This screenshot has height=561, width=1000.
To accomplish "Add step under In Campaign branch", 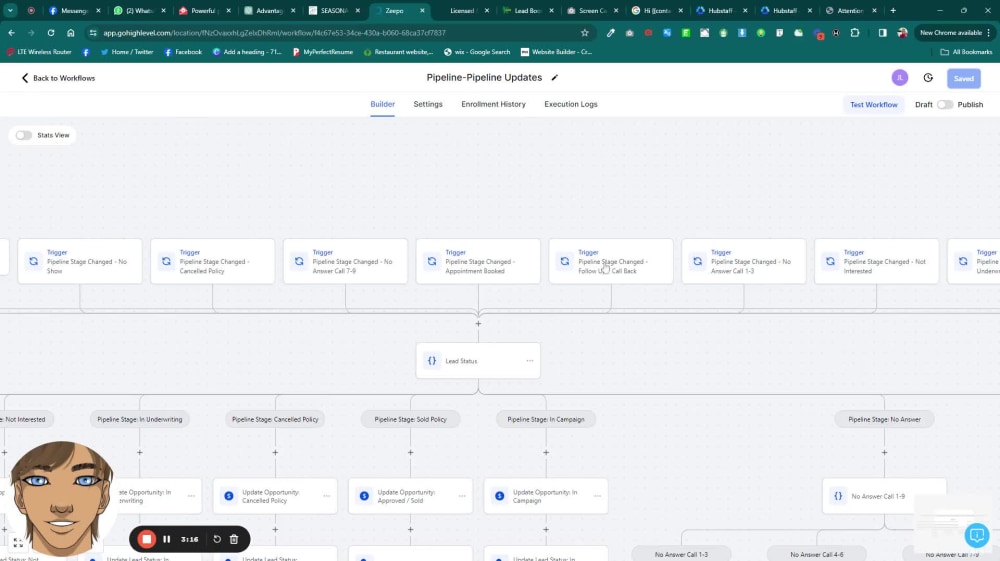I will point(546,453).
